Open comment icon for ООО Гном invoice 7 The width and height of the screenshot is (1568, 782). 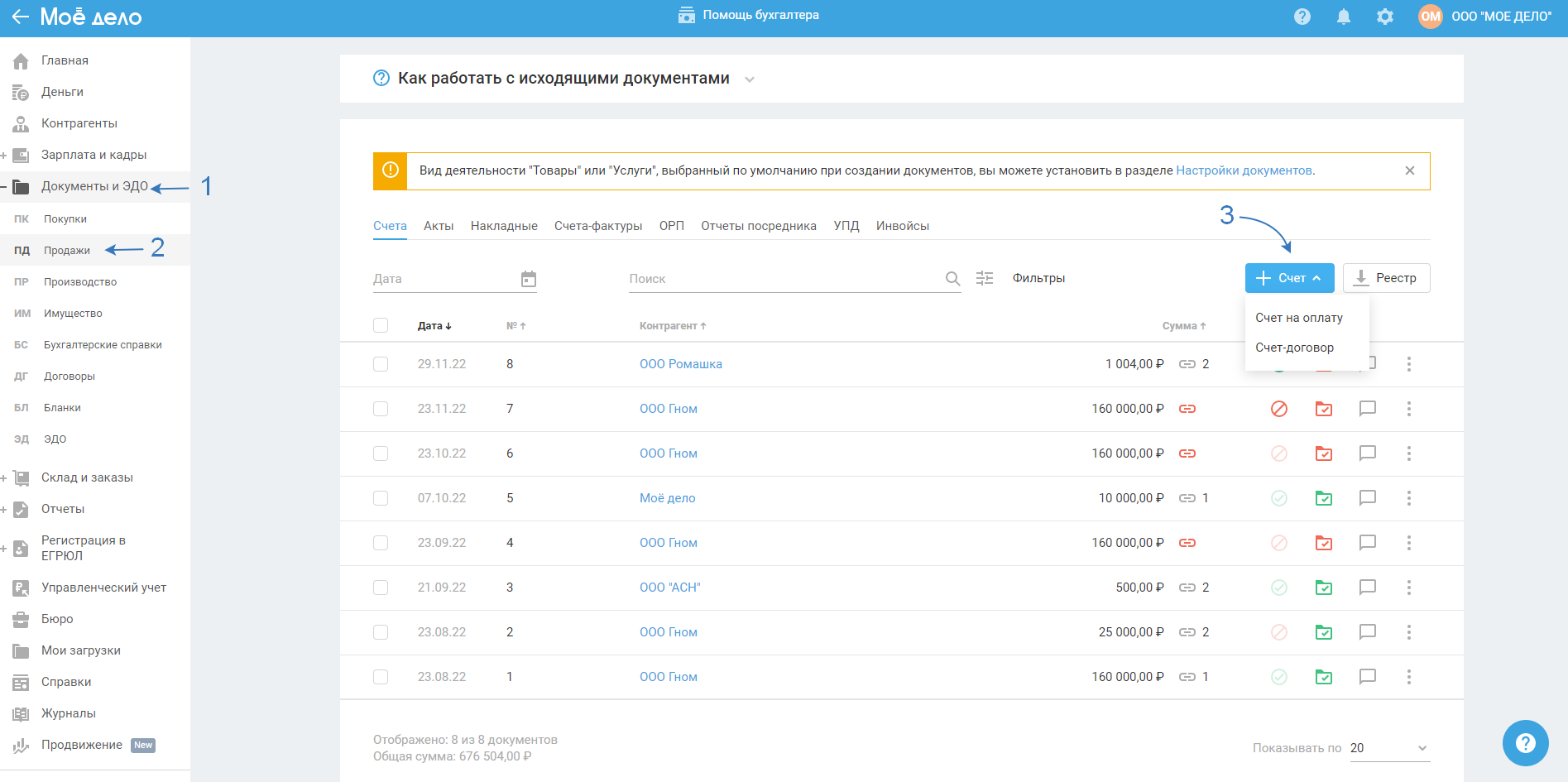[1368, 409]
